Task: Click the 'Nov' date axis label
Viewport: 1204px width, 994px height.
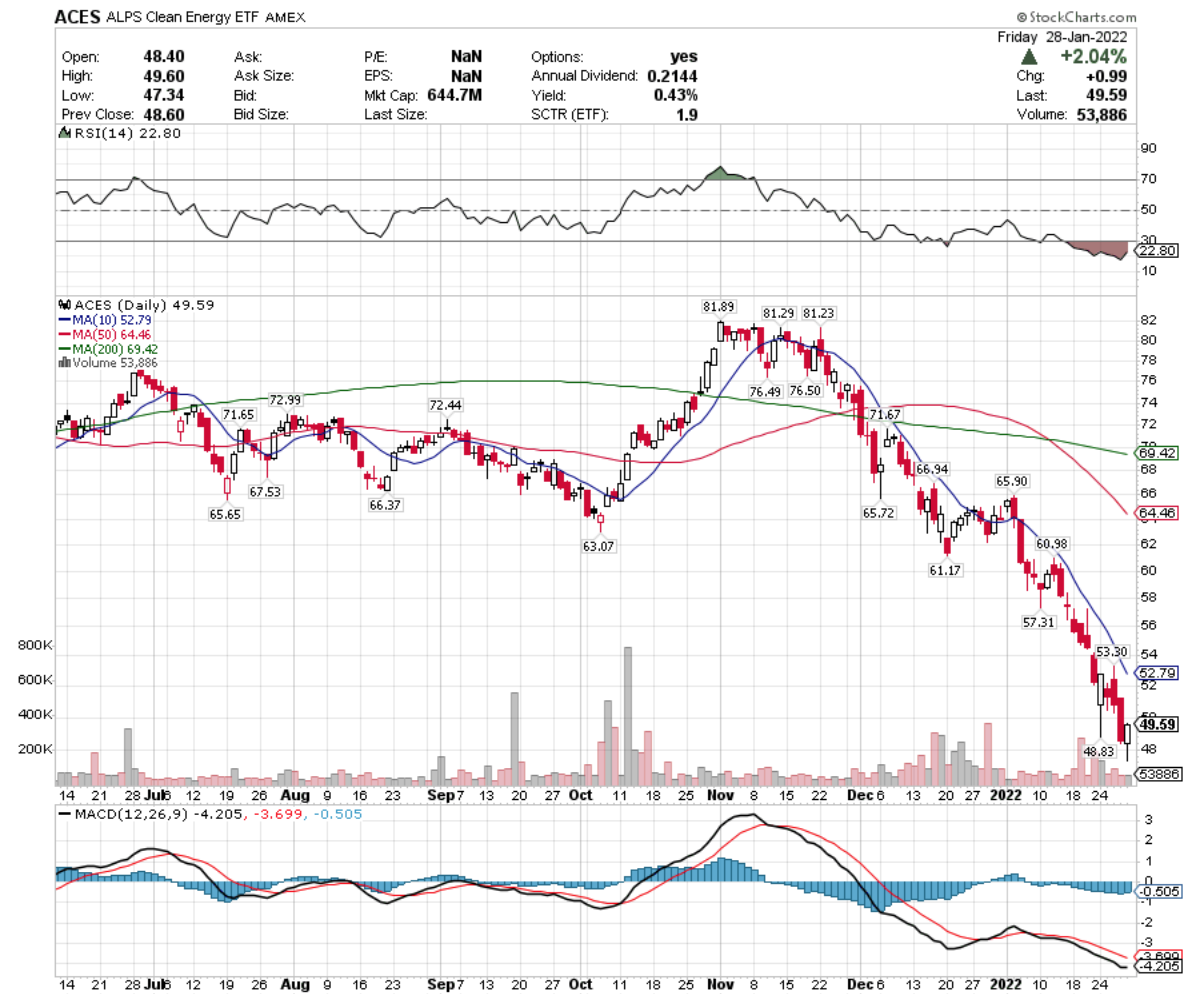Action: tap(720, 795)
